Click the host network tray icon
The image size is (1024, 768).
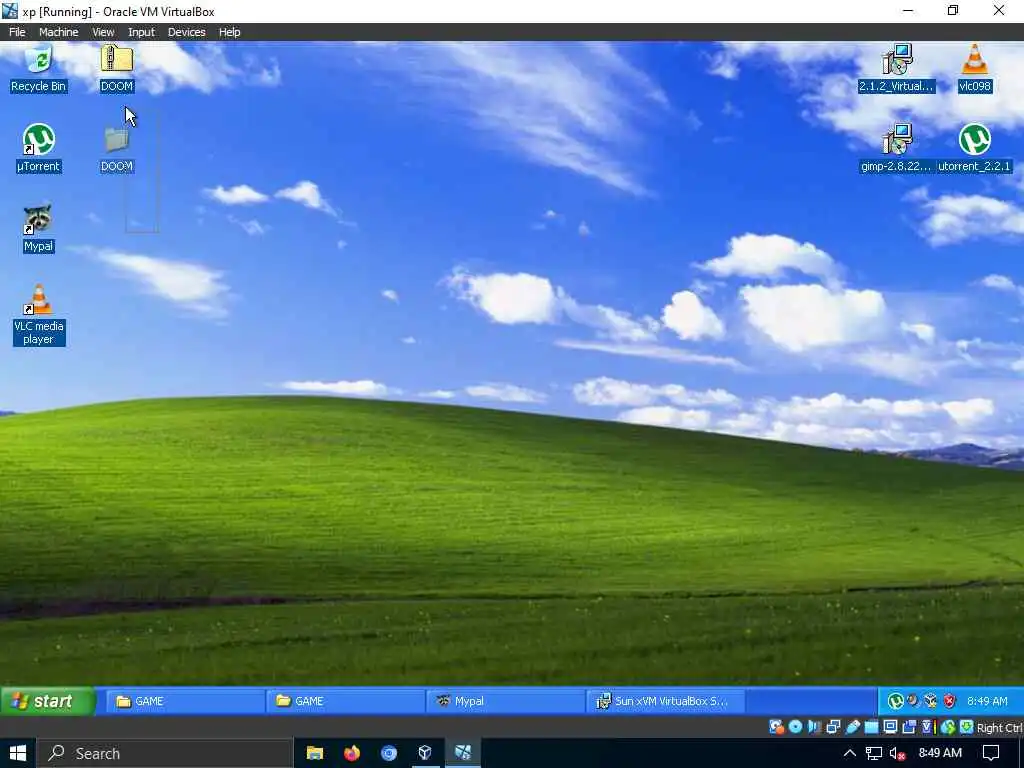coord(874,753)
